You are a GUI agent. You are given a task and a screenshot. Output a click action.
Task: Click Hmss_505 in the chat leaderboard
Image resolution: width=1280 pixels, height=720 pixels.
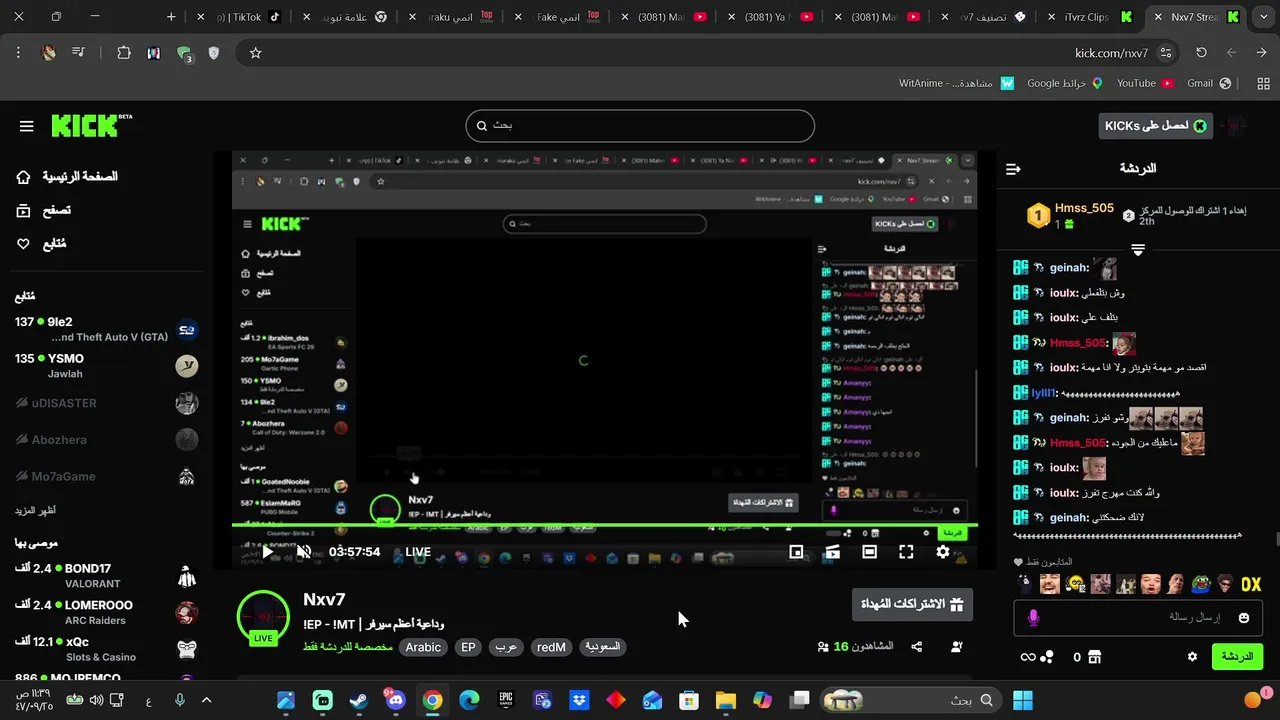pyautogui.click(x=1084, y=208)
